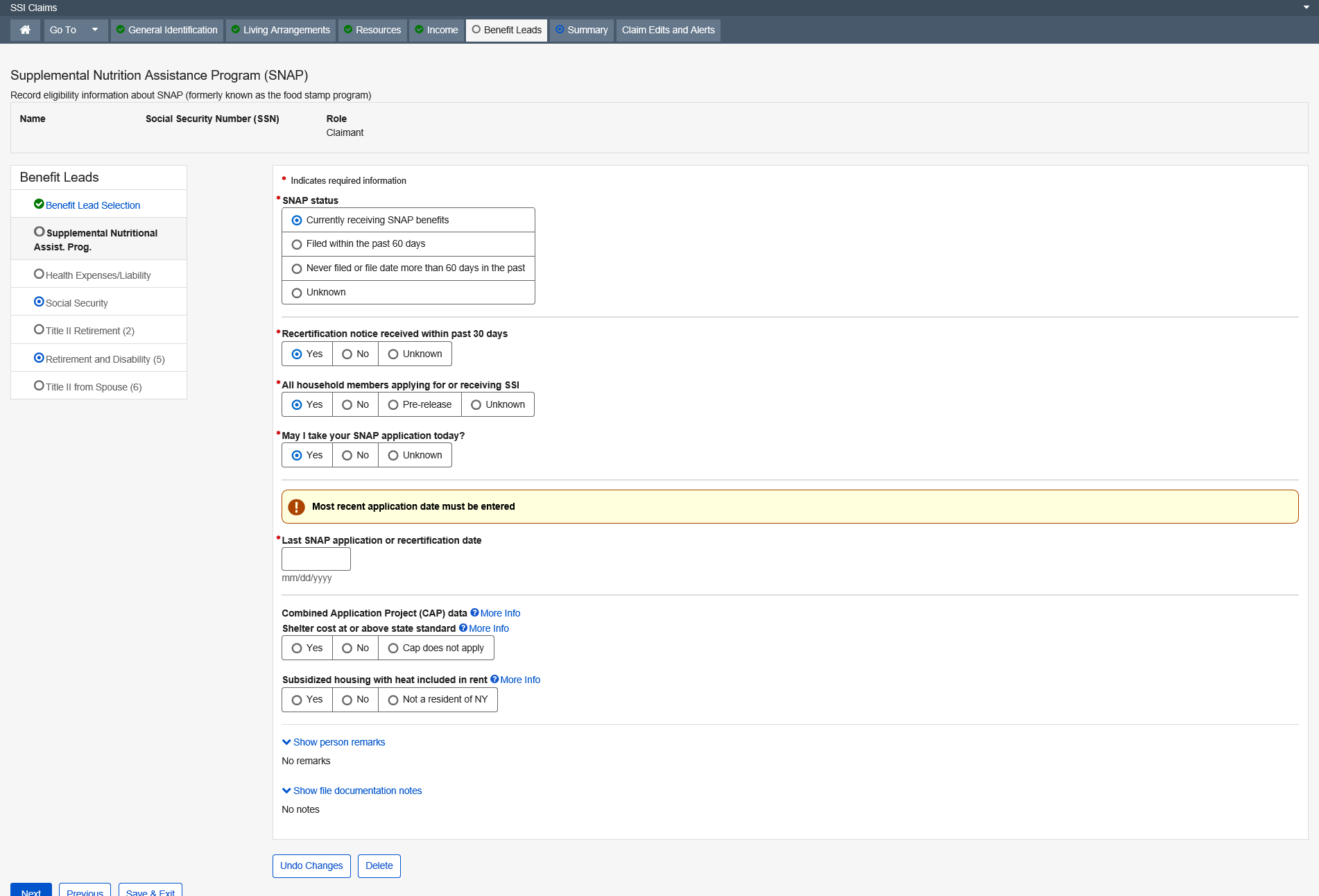Open the Go To dropdown menu
This screenshot has height=896, width=1319.
[x=76, y=30]
